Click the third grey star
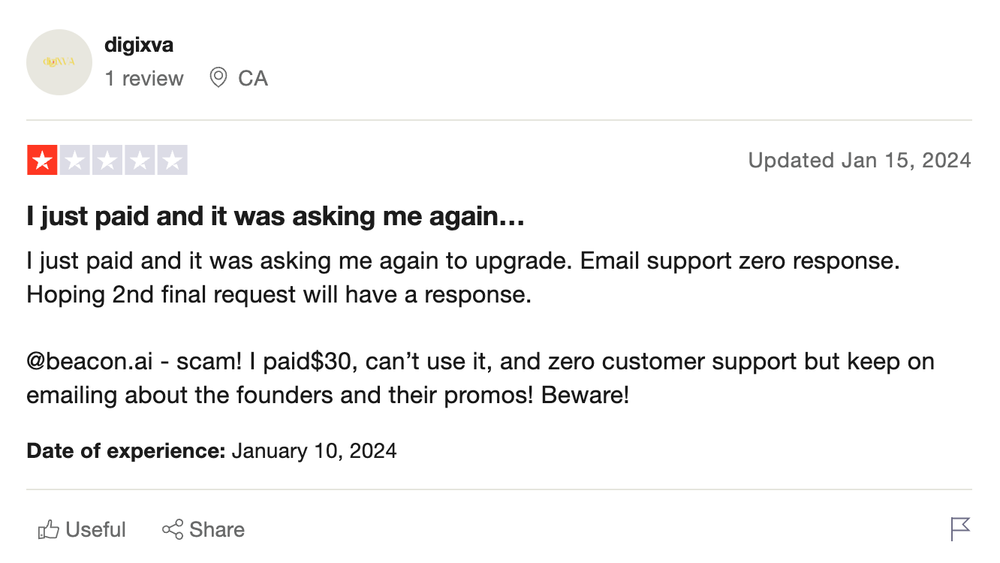This screenshot has width=1000, height=563. 107,161
